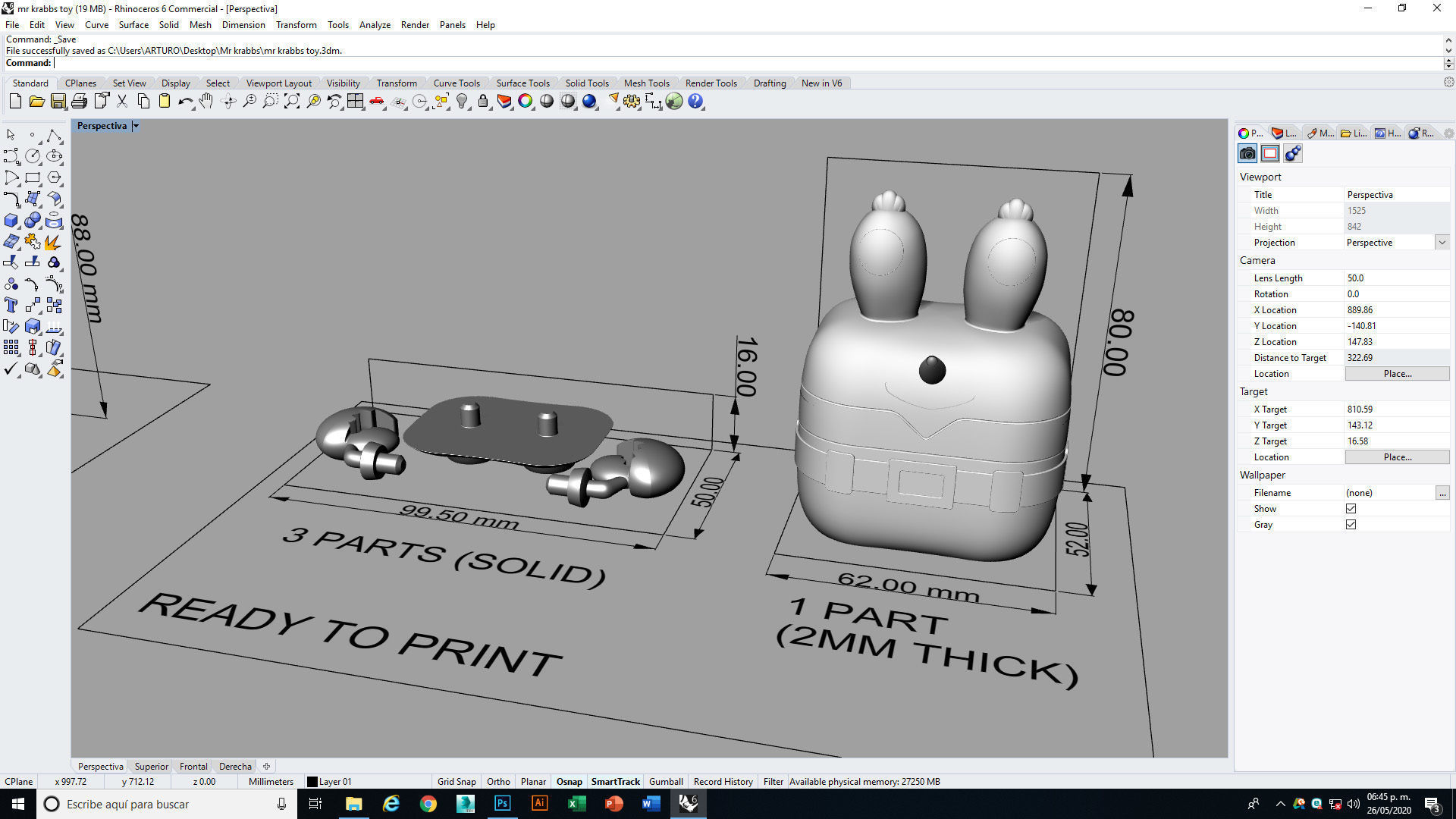
Task: Click the red car named views icon
Action: (x=377, y=101)
